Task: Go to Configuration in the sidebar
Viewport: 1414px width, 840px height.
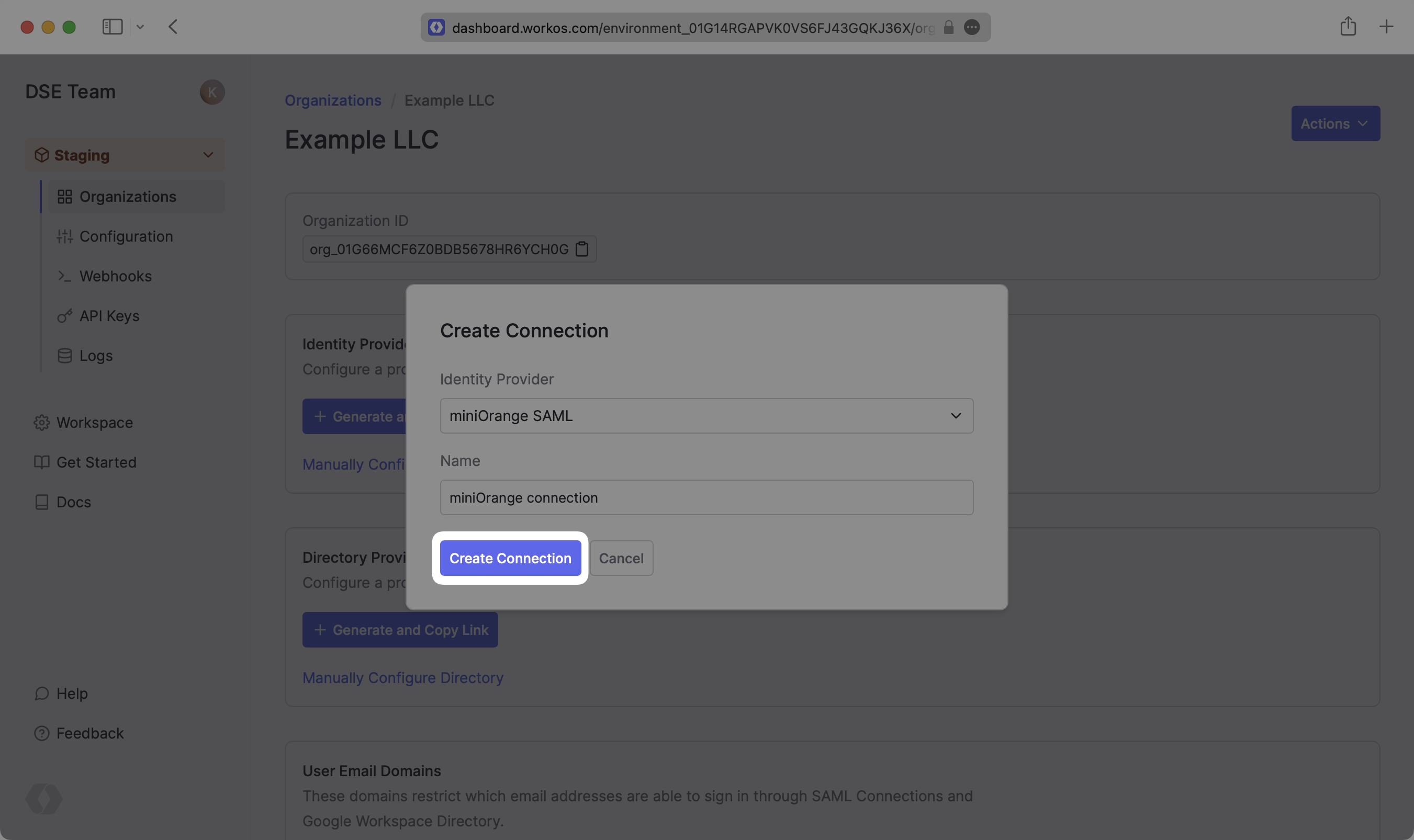Action: pos(126,236)
